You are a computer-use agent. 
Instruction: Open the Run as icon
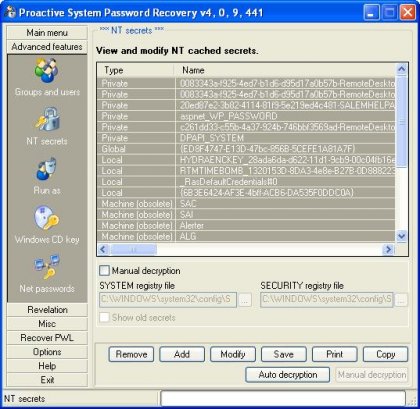point(46,168)
